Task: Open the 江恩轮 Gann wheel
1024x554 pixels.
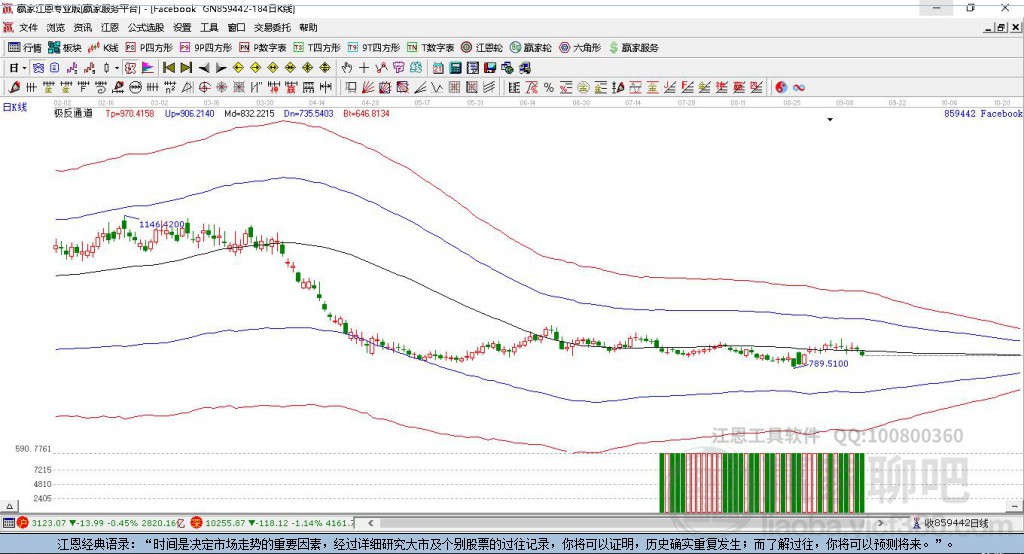Action: 482,48
